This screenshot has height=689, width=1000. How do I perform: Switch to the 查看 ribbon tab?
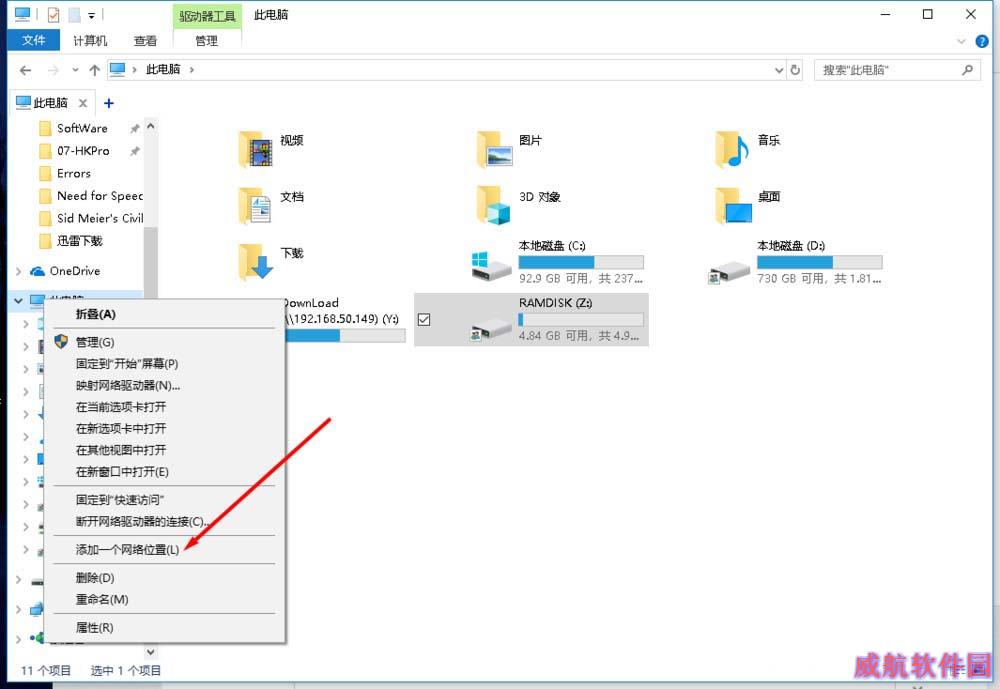coord(145,41)
